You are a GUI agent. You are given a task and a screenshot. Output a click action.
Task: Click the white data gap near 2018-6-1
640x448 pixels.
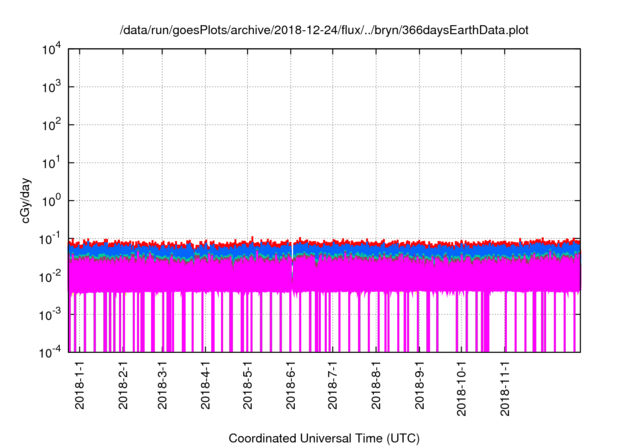point(292,268)
